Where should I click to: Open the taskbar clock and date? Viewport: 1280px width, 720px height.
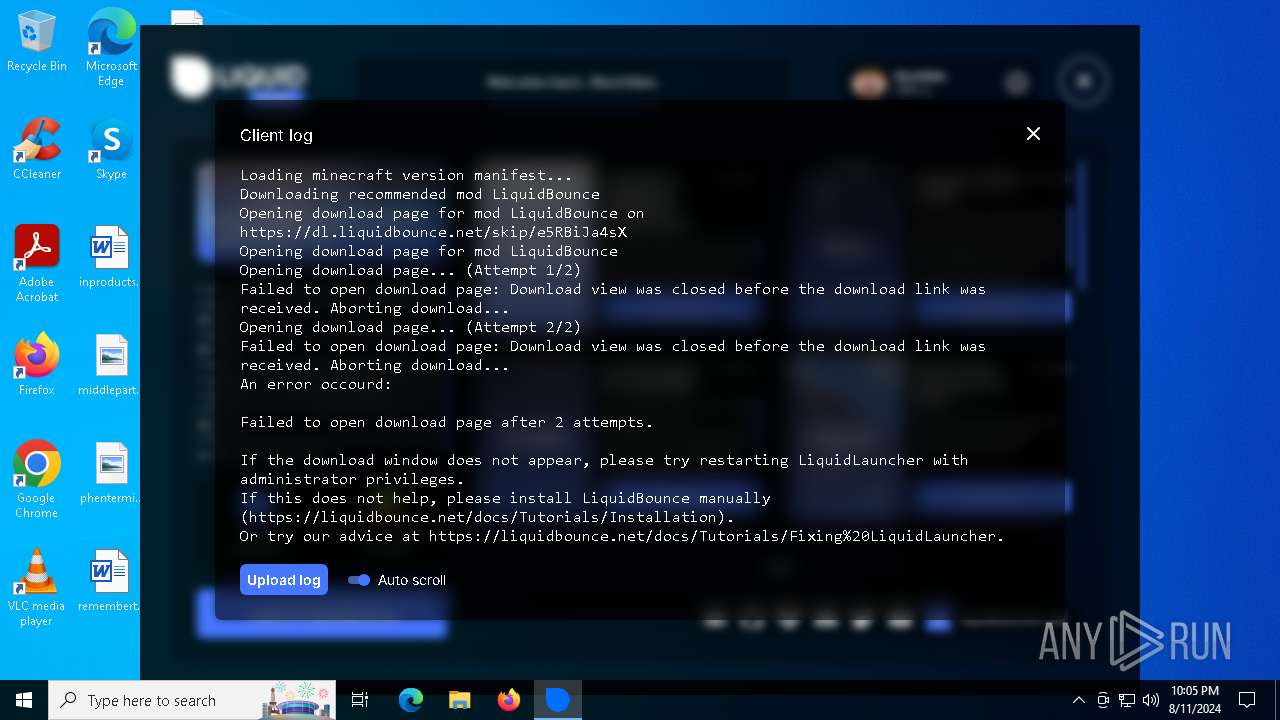[1194, 700]
